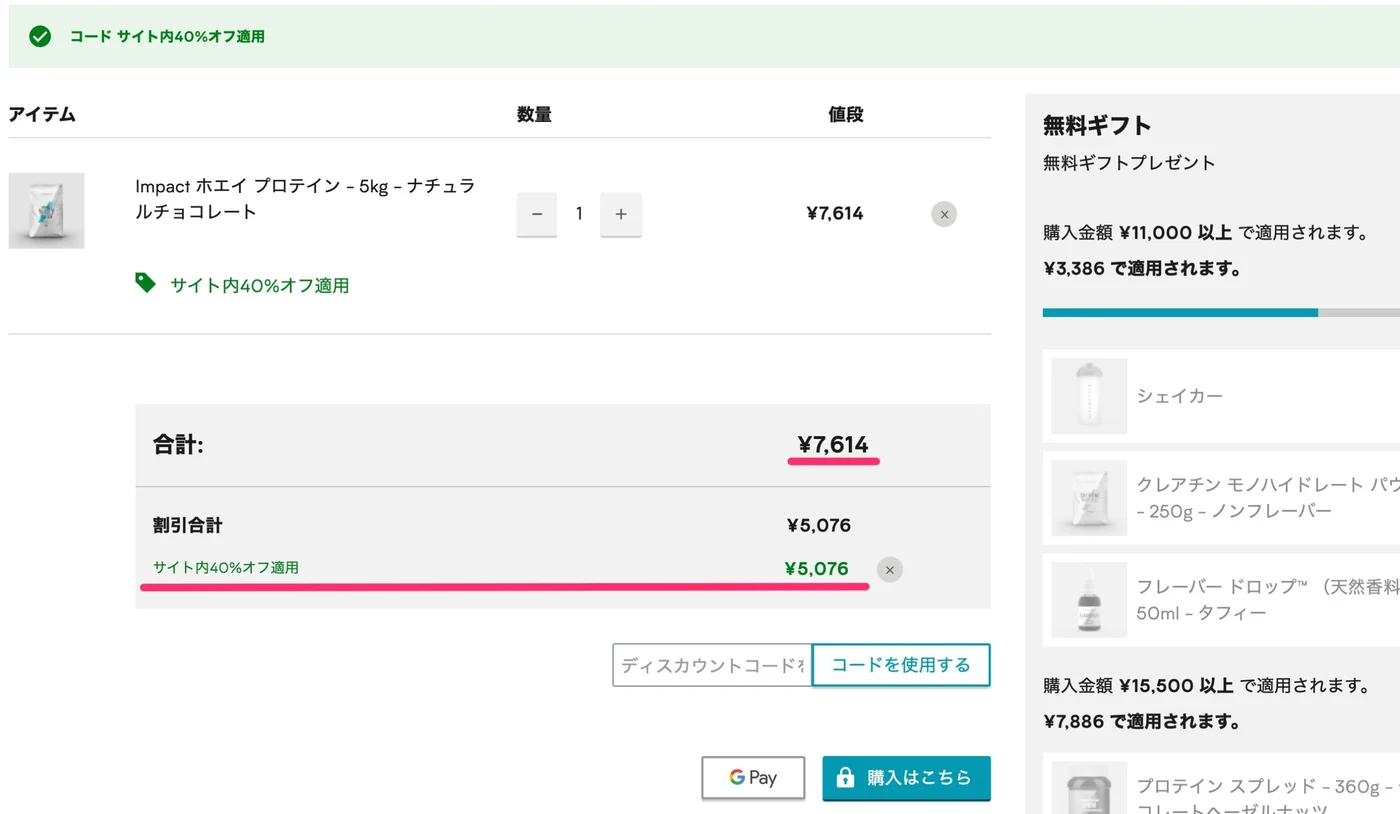Open the Impact ホエイ プロテイン product title

click(x=305, y=199)
